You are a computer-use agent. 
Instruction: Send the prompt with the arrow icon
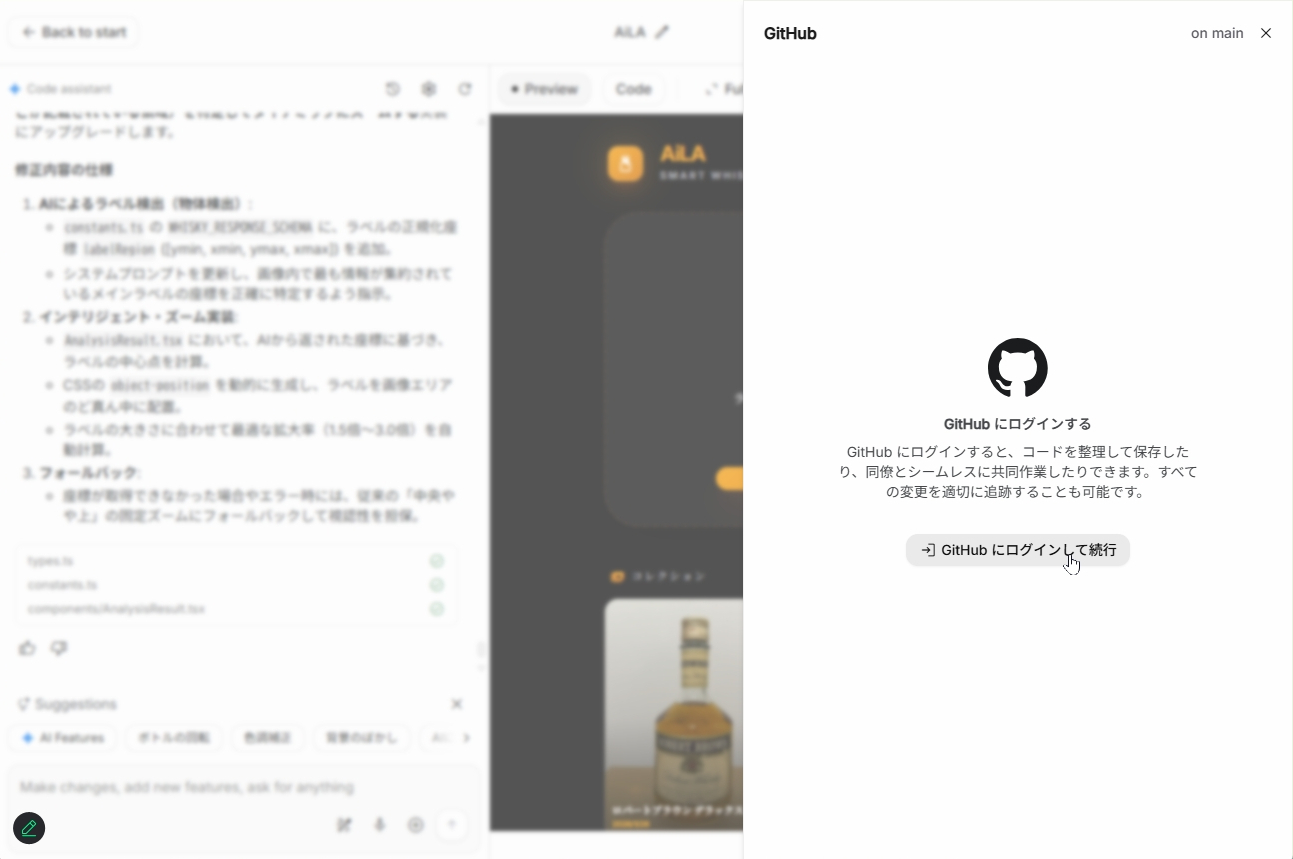coord(451,825)
